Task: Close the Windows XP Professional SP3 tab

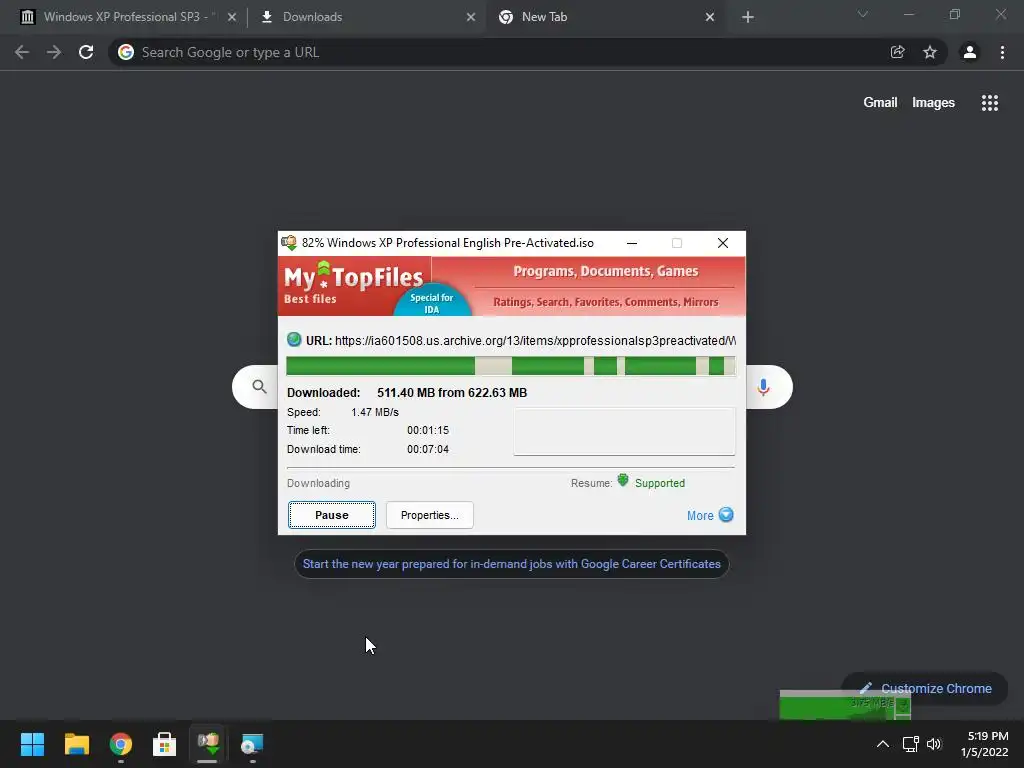Action: (232, 17)
